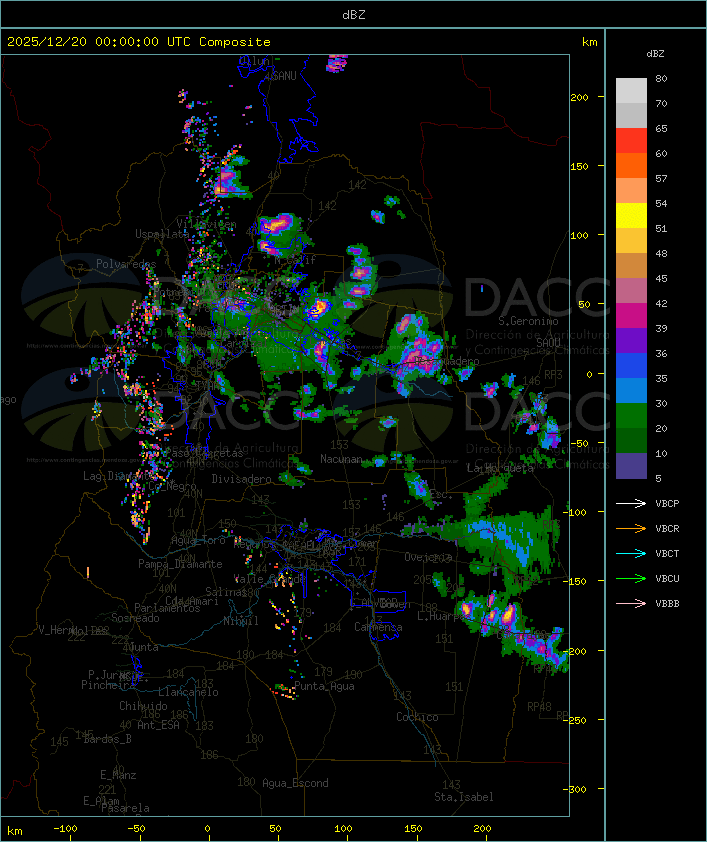Image resolution: width=707 pixels, height=842 pixels.
Task: Click the storm cell at the top near Olun
Action: tap(337, 63)
